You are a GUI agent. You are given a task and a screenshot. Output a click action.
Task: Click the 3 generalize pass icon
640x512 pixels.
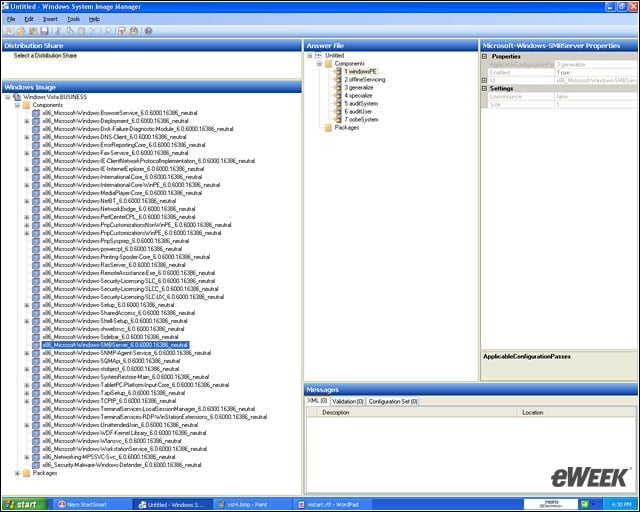pos(338,87)
